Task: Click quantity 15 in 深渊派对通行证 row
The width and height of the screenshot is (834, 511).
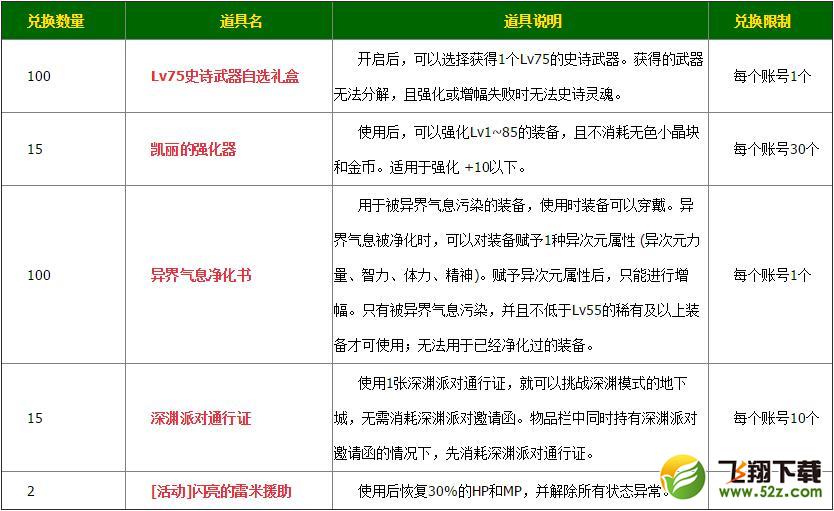Action: tap(35, 418)
